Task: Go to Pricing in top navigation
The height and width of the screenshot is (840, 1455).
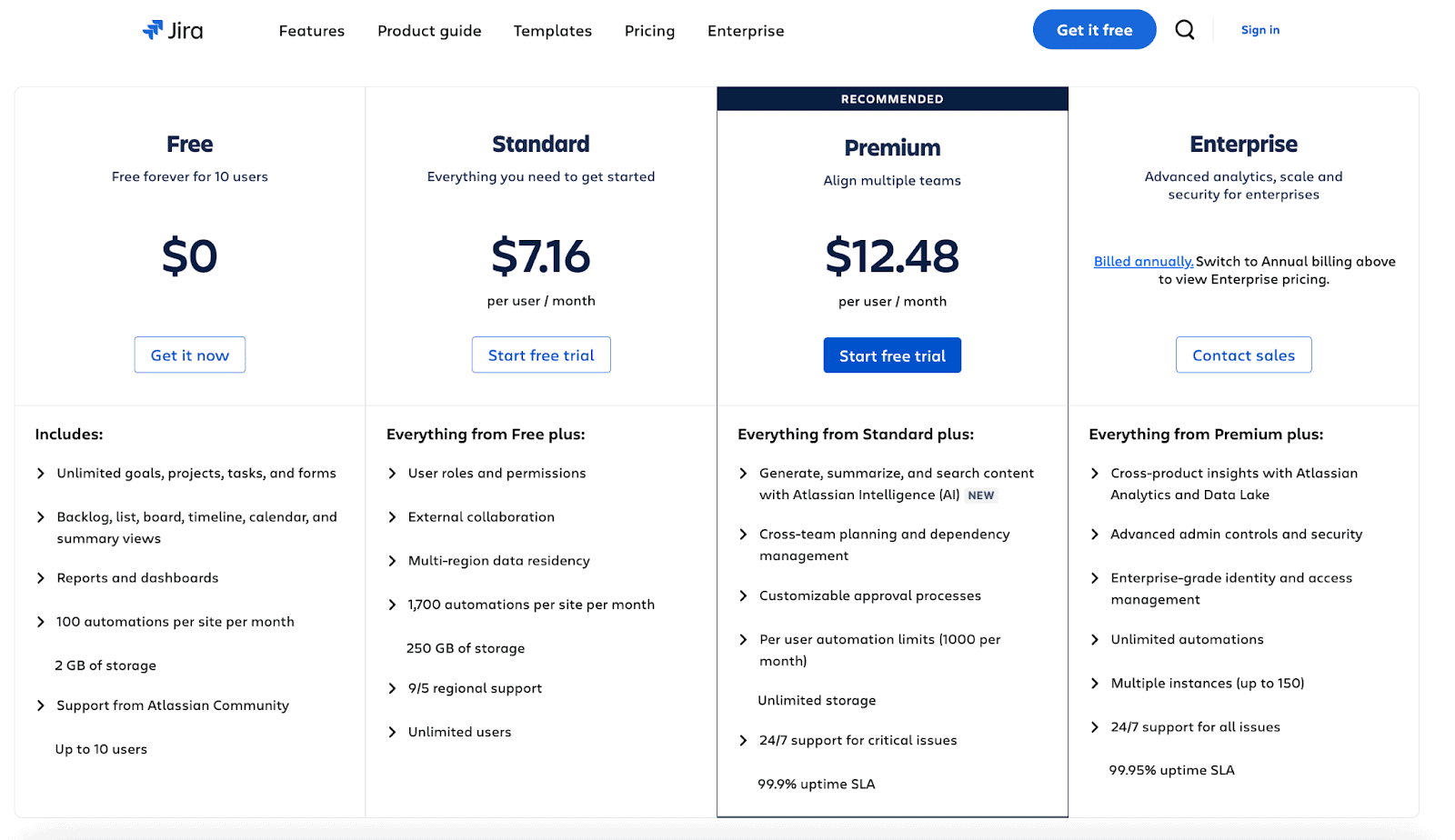Action: [650, 31]
